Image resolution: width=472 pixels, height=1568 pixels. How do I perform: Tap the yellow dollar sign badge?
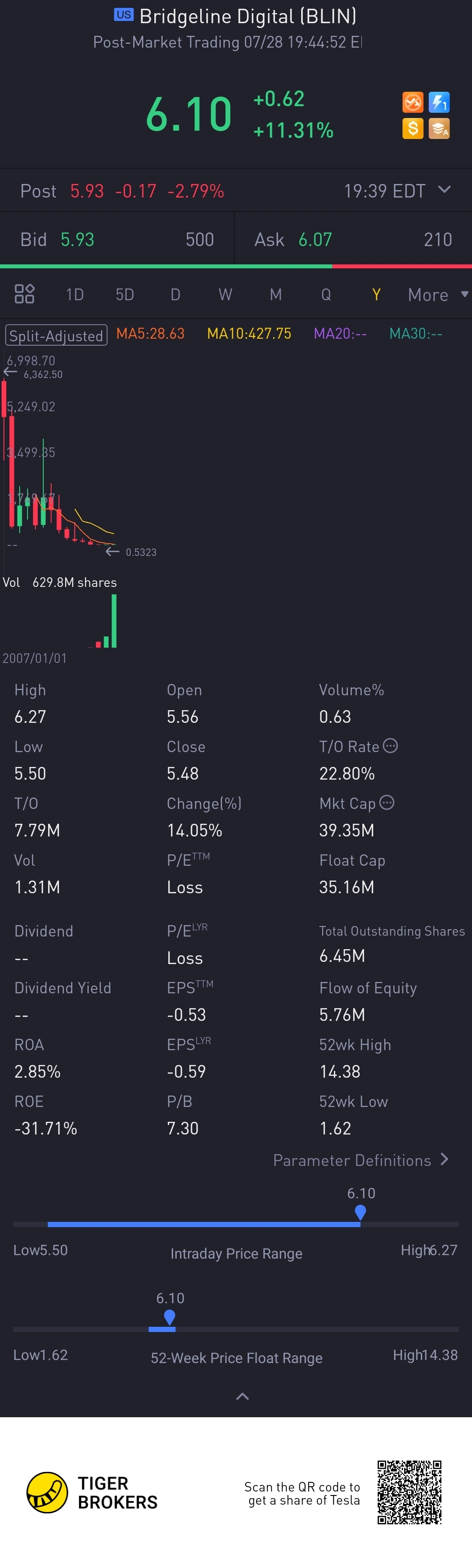point(412,128)
